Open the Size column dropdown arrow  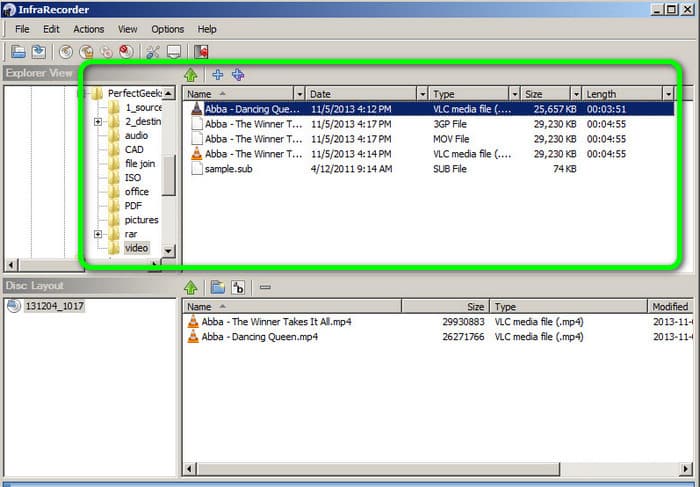click(576, 94)
